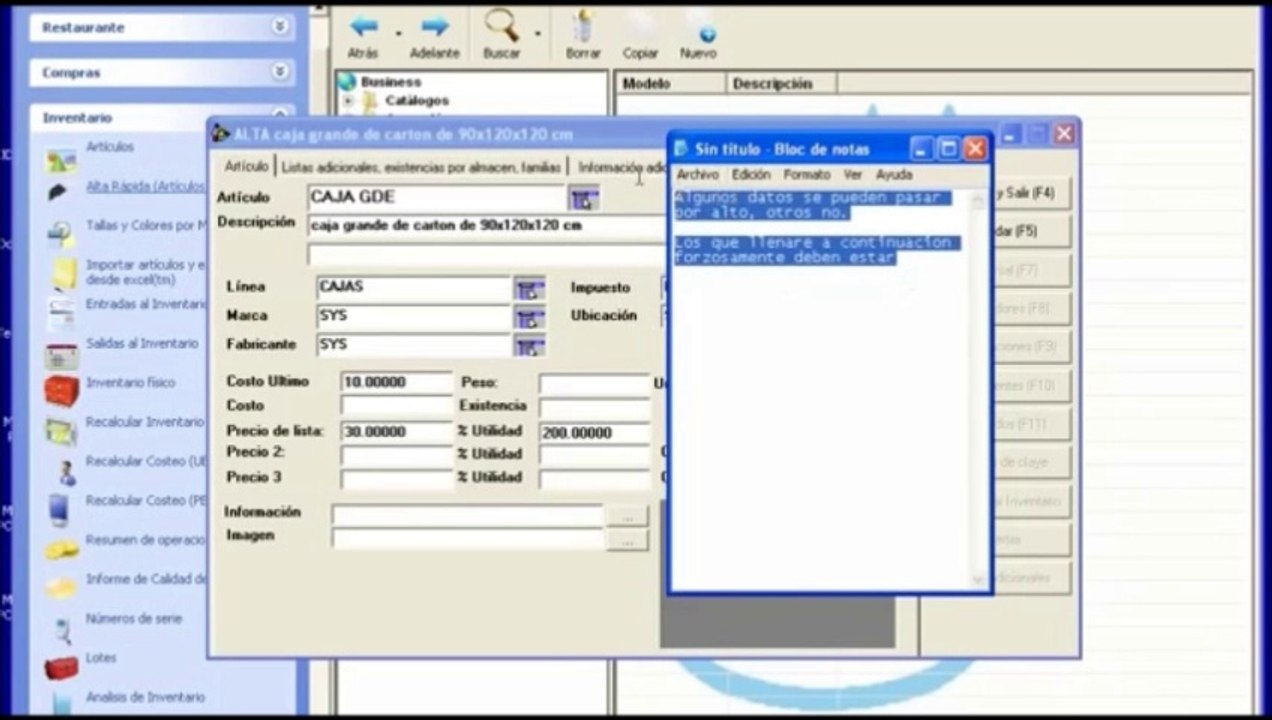
Task: Click the Bloc de notas text area
Action: [x=821, y=389]
